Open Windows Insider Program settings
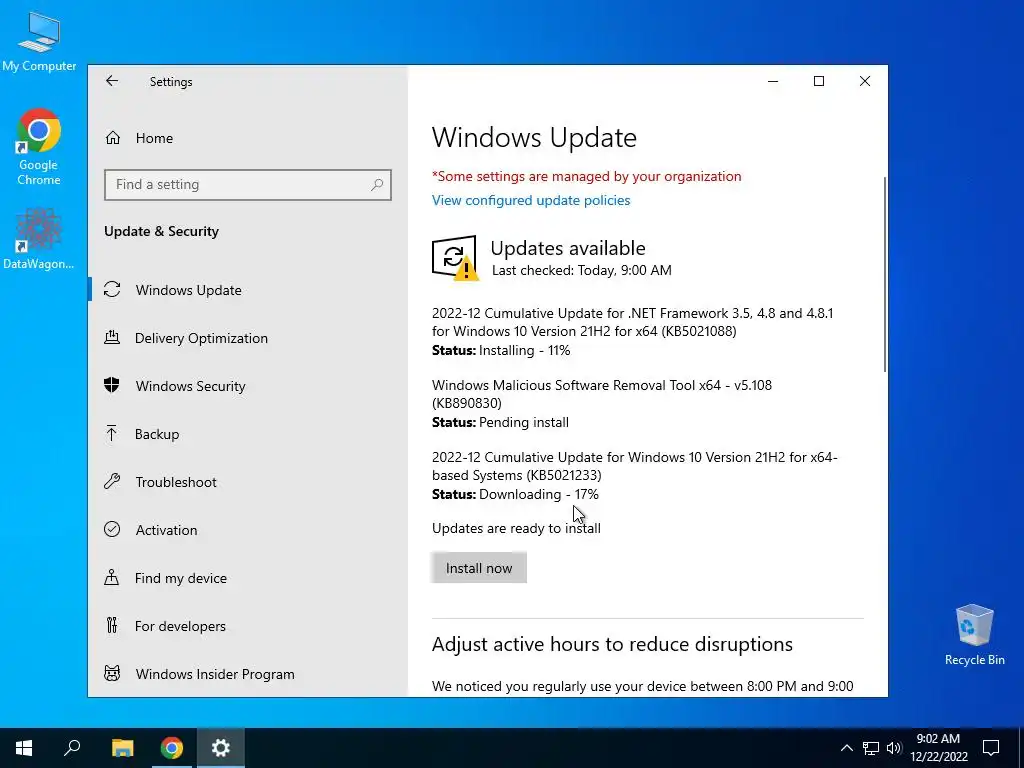 click(248, 674)
